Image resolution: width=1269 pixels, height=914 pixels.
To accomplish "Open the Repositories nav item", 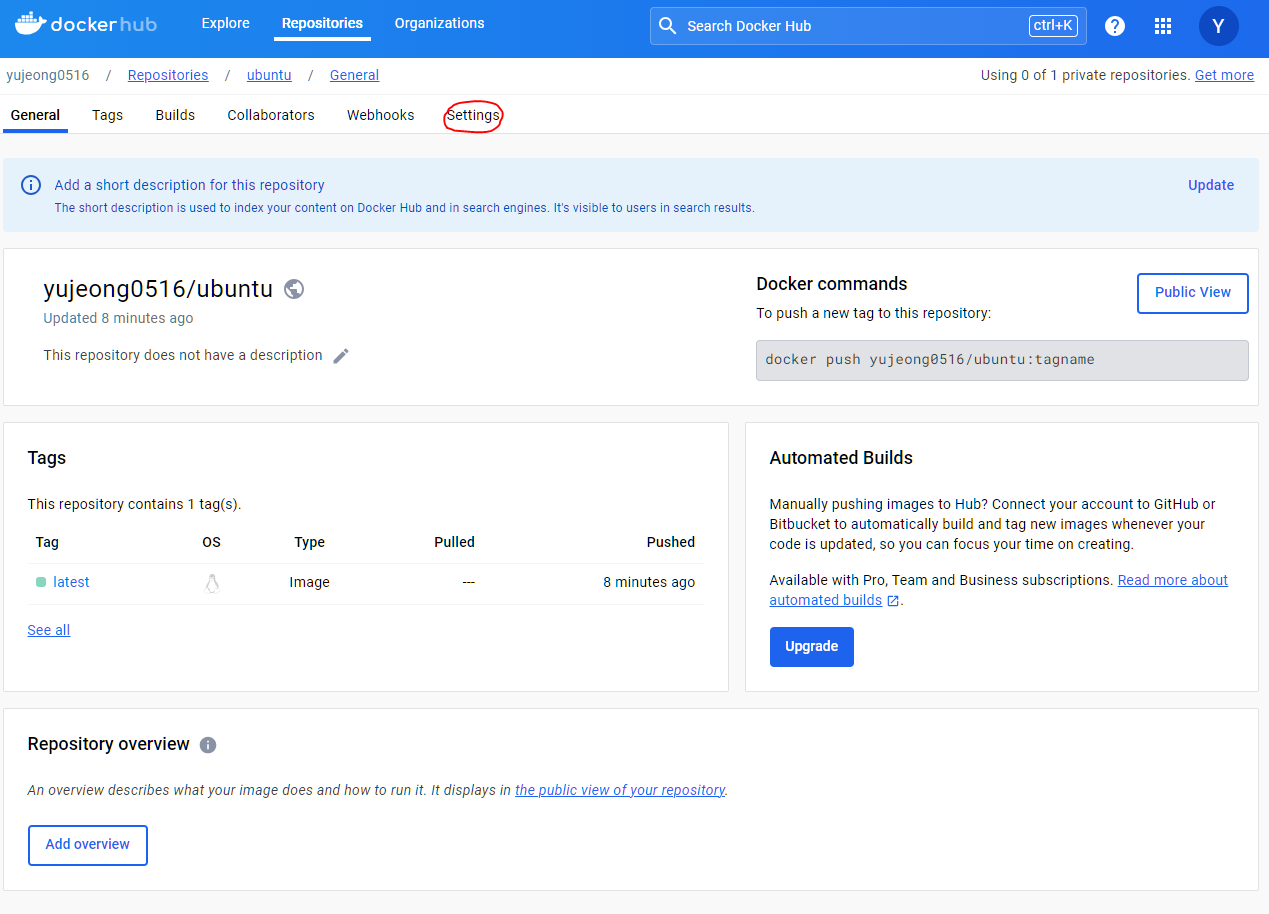I will pos(322,23).
